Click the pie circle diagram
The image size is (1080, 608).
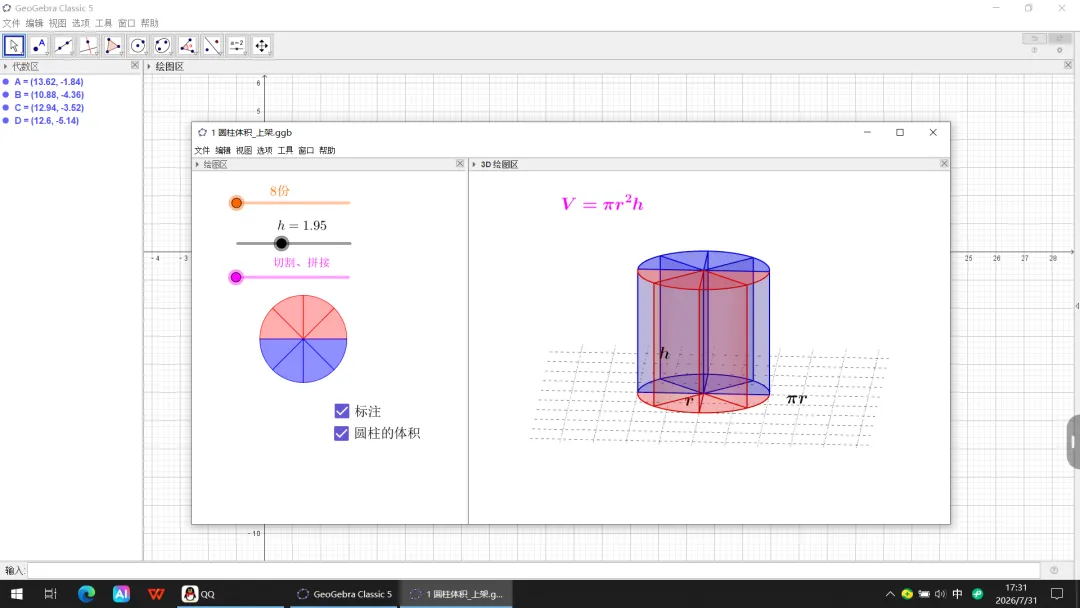coord(303,339)
